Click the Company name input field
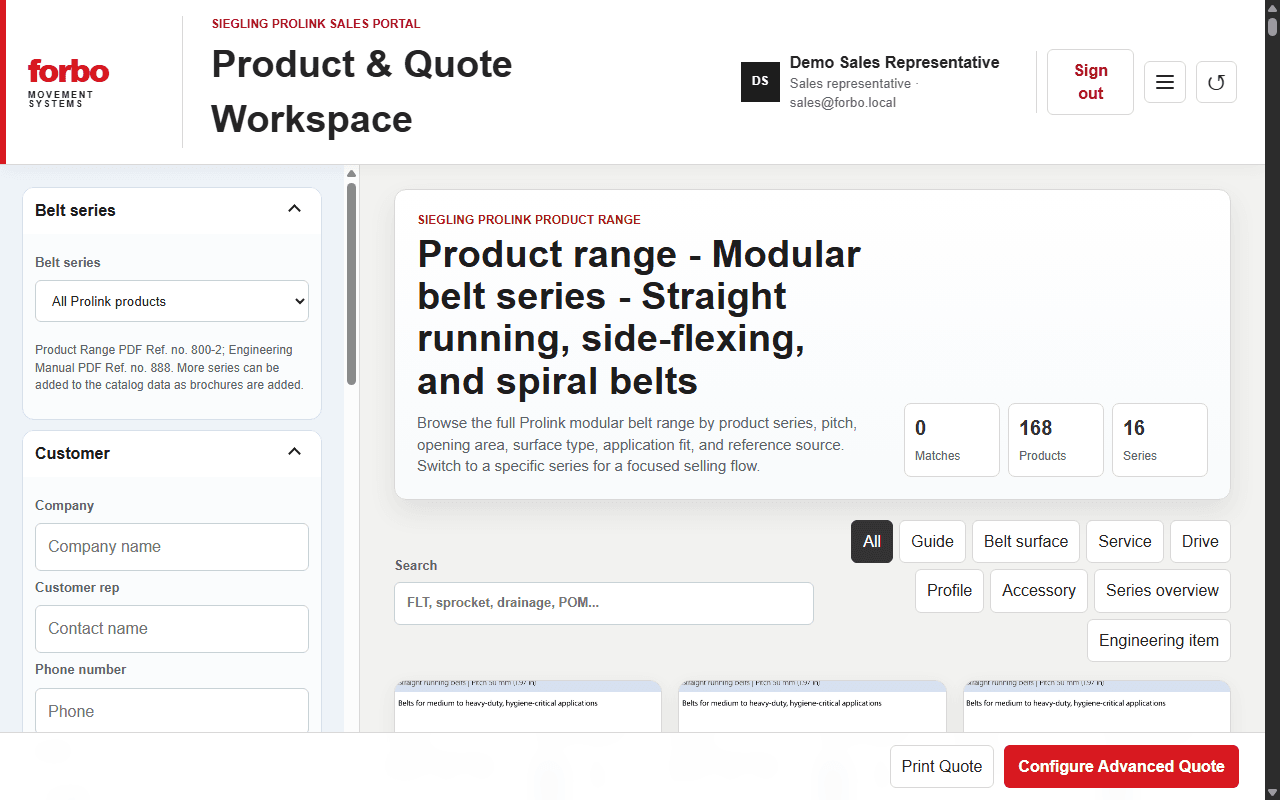 (x=172, y=546)
